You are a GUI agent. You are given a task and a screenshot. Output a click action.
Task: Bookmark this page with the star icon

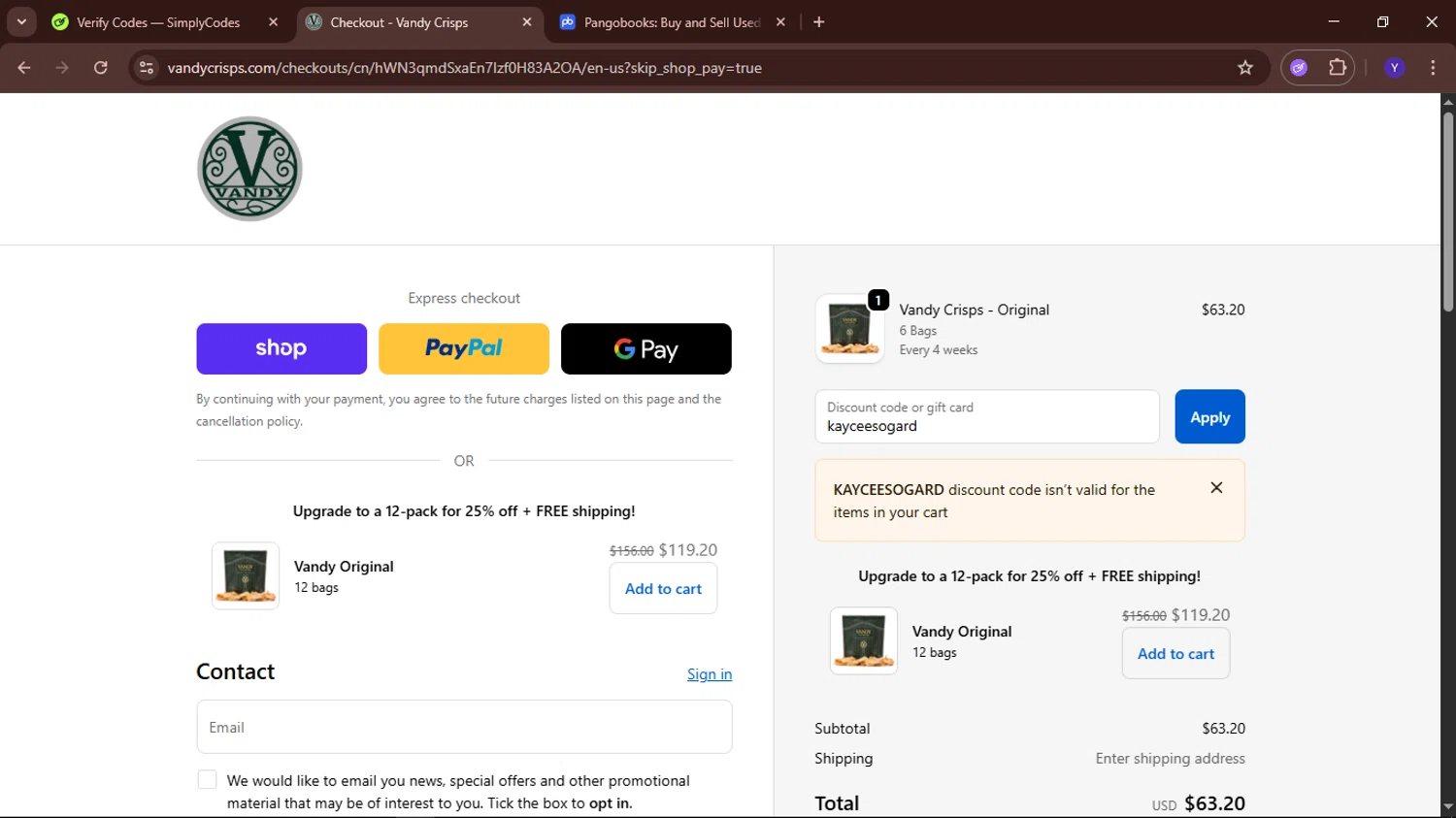pyautogui.click(x=1245, y=68)
